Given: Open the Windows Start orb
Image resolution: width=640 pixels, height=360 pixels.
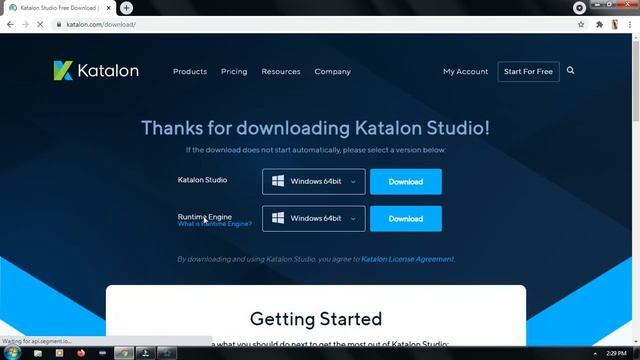Looking at the screenshot, I should pyautogui.click(x=12, y=353).
